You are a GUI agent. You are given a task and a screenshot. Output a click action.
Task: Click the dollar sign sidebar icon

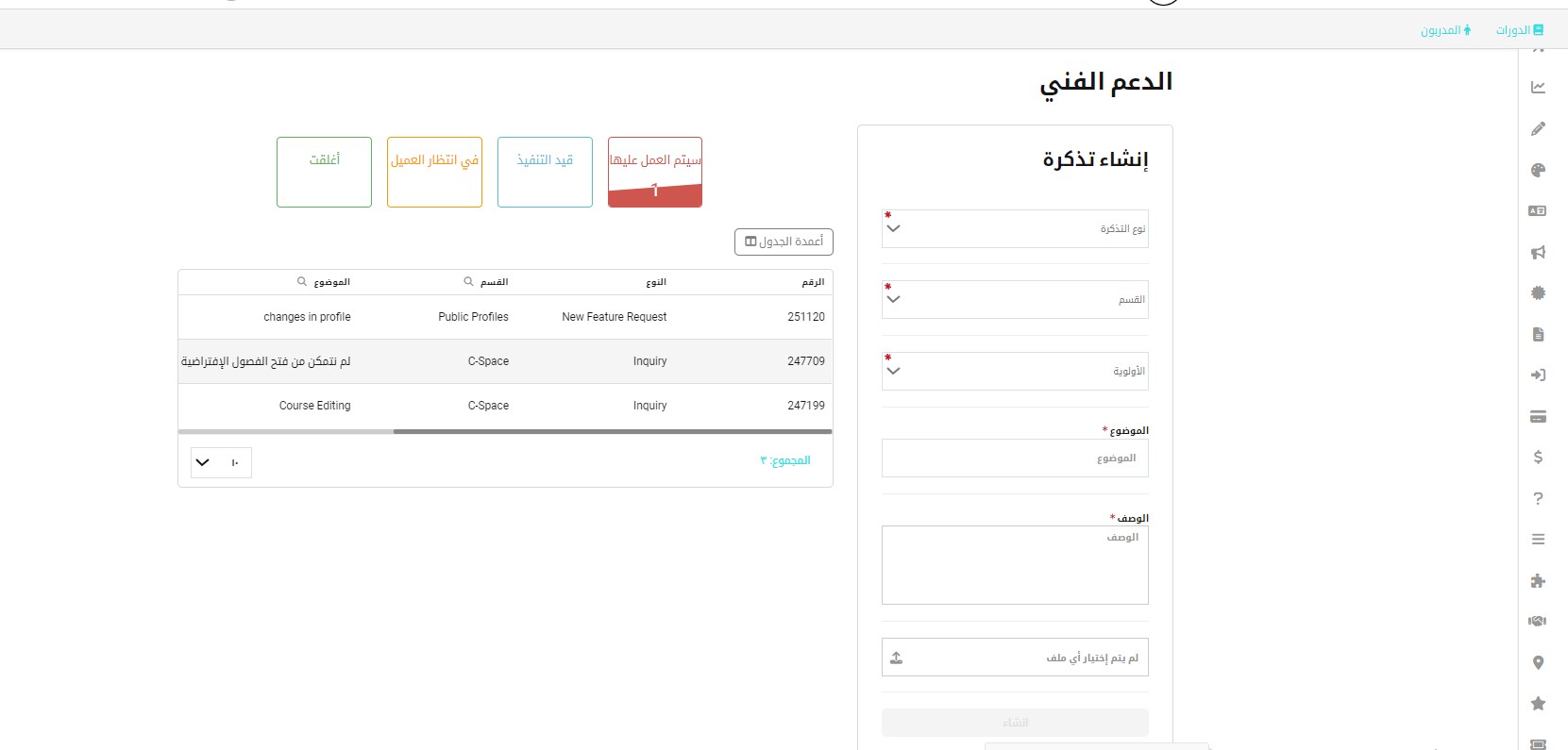(1538, 457)
